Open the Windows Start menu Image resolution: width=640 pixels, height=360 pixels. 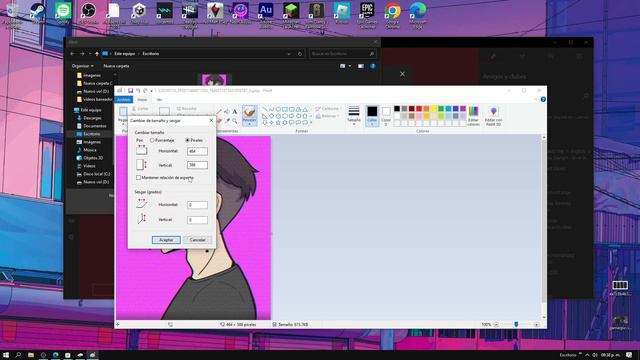pos(6,355)
